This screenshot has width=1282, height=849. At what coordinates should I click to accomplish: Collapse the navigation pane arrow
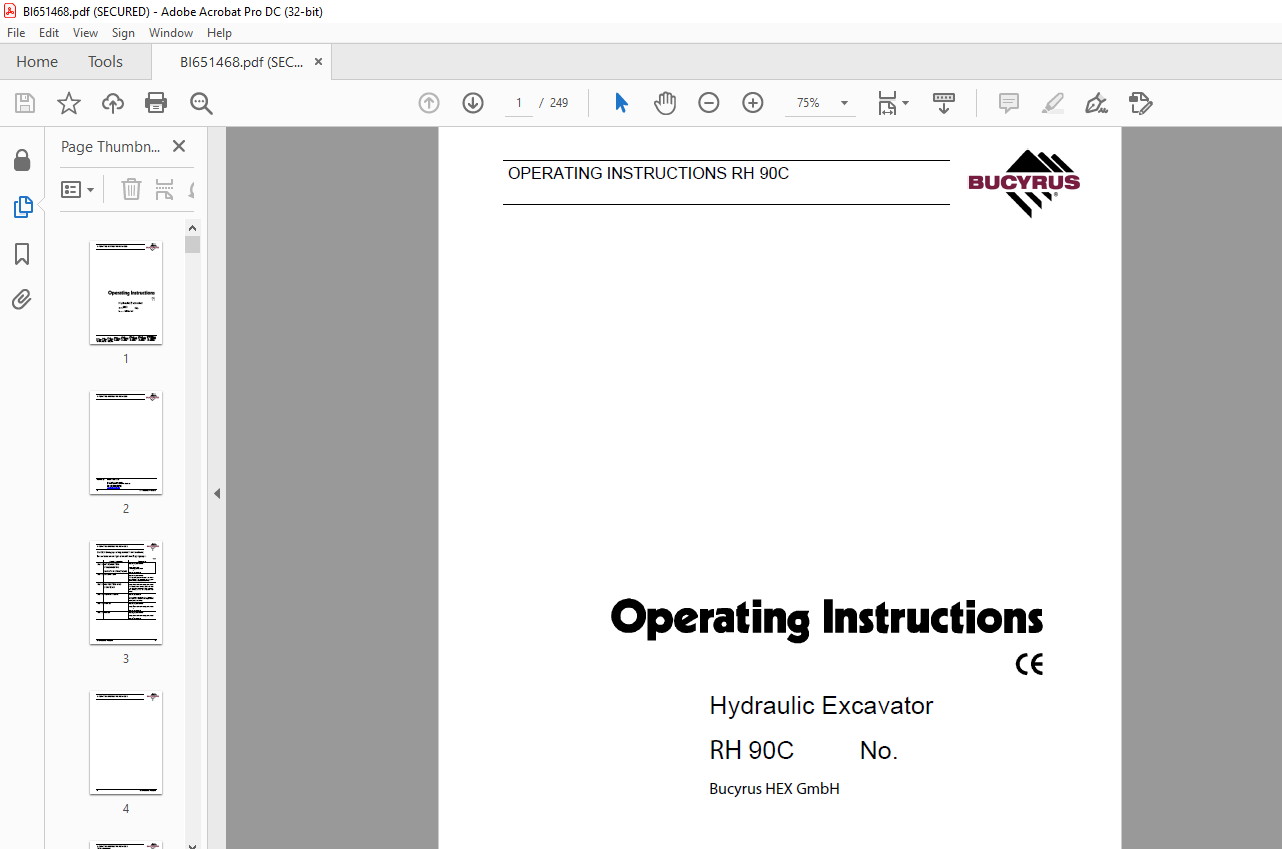tap(217, 493)
